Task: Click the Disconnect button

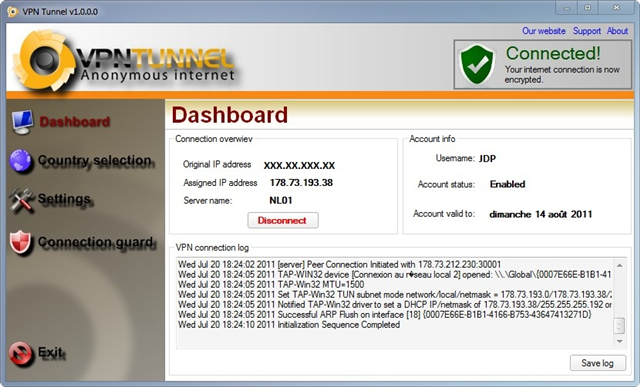Action: click(x=283, y=220)
